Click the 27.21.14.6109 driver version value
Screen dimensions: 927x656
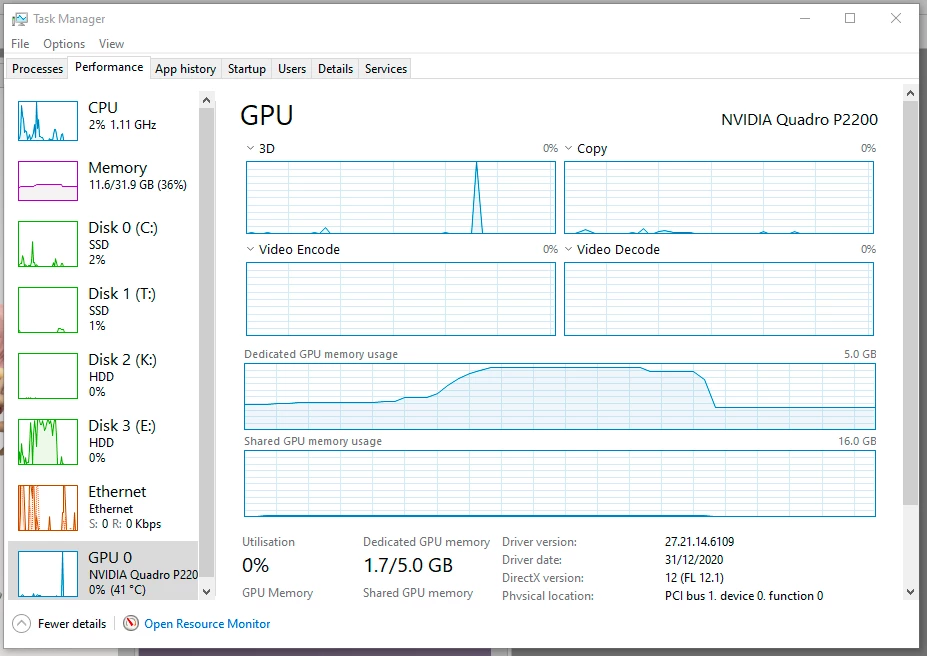click(699, 541)
